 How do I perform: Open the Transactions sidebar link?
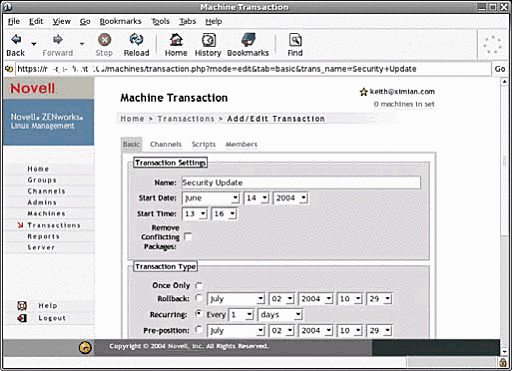54,225
